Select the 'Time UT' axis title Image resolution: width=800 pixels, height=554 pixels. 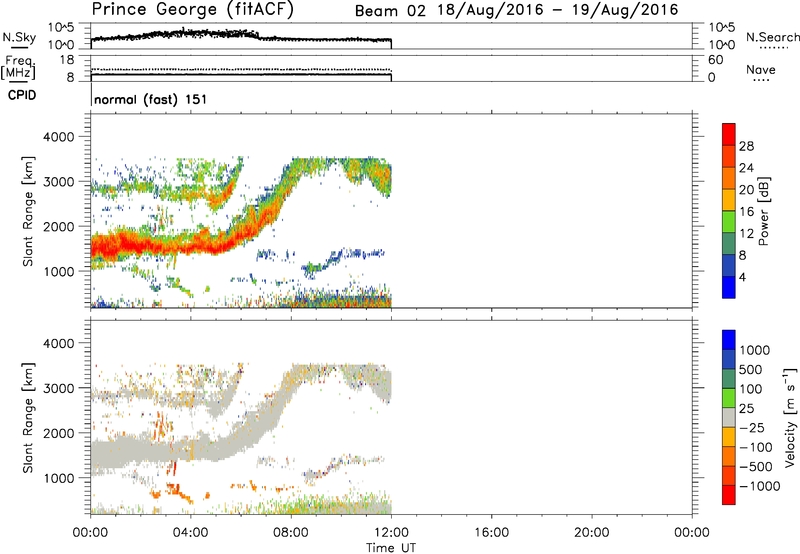coord(391,548)
